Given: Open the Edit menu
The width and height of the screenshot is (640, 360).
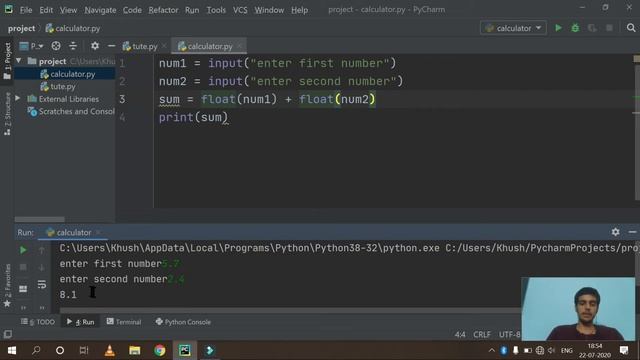Looking at the screenshot, I should pyautogui.click(x=46, y=10).
